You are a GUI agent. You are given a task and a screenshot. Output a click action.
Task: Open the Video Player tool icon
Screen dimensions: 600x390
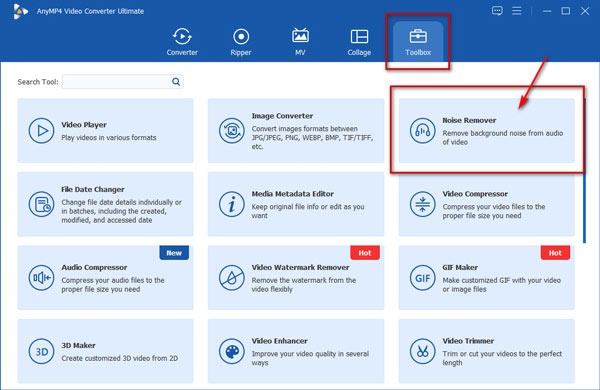click(41, 131)
